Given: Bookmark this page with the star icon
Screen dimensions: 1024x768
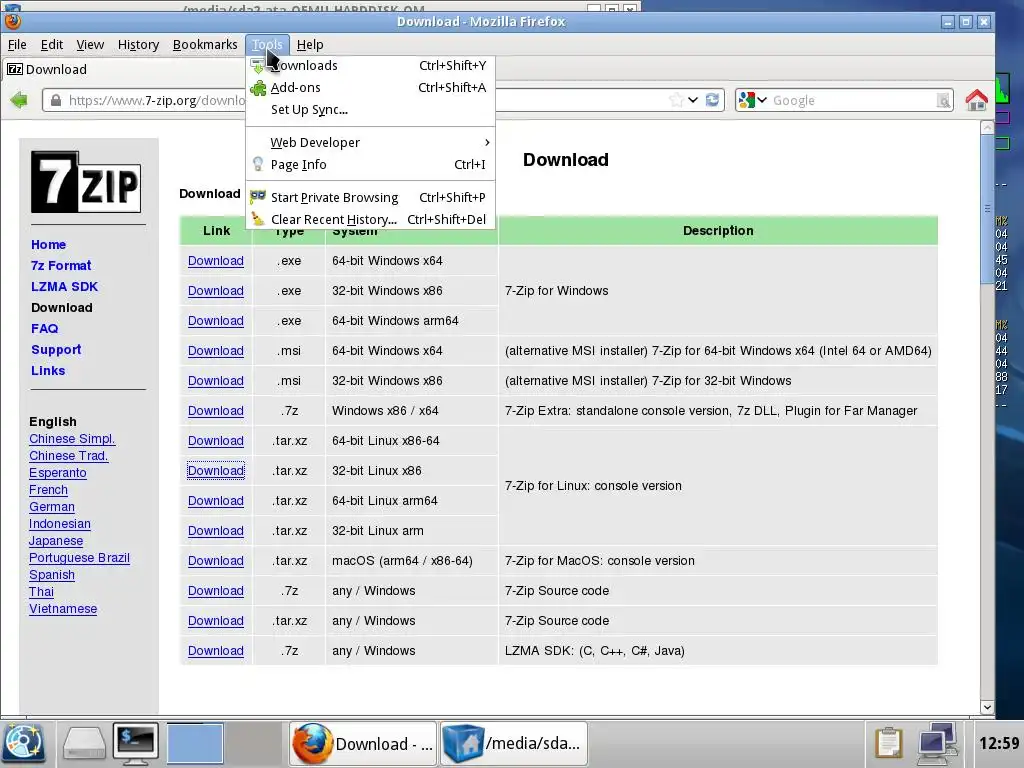Looking at the screenshot, I should click(x=677, y=100).
